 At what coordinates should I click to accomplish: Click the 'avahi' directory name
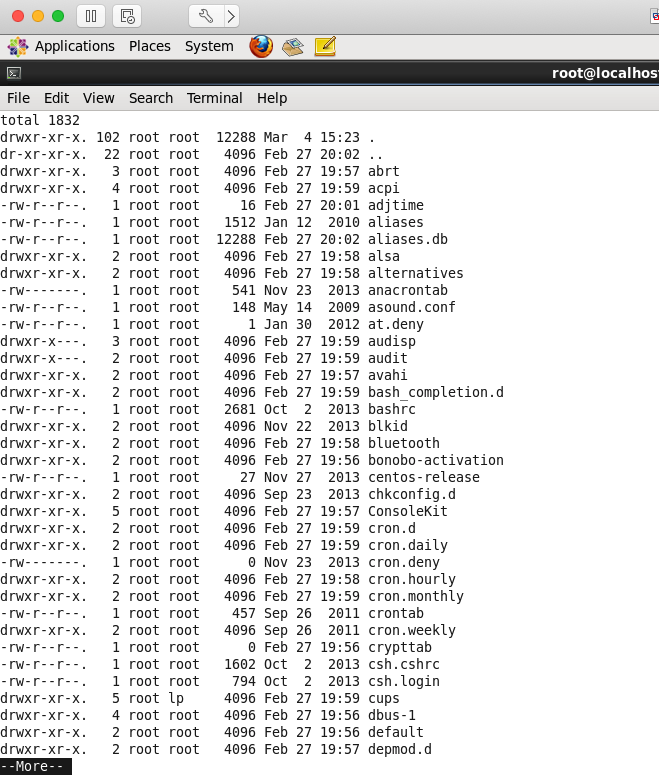point(387,376)
